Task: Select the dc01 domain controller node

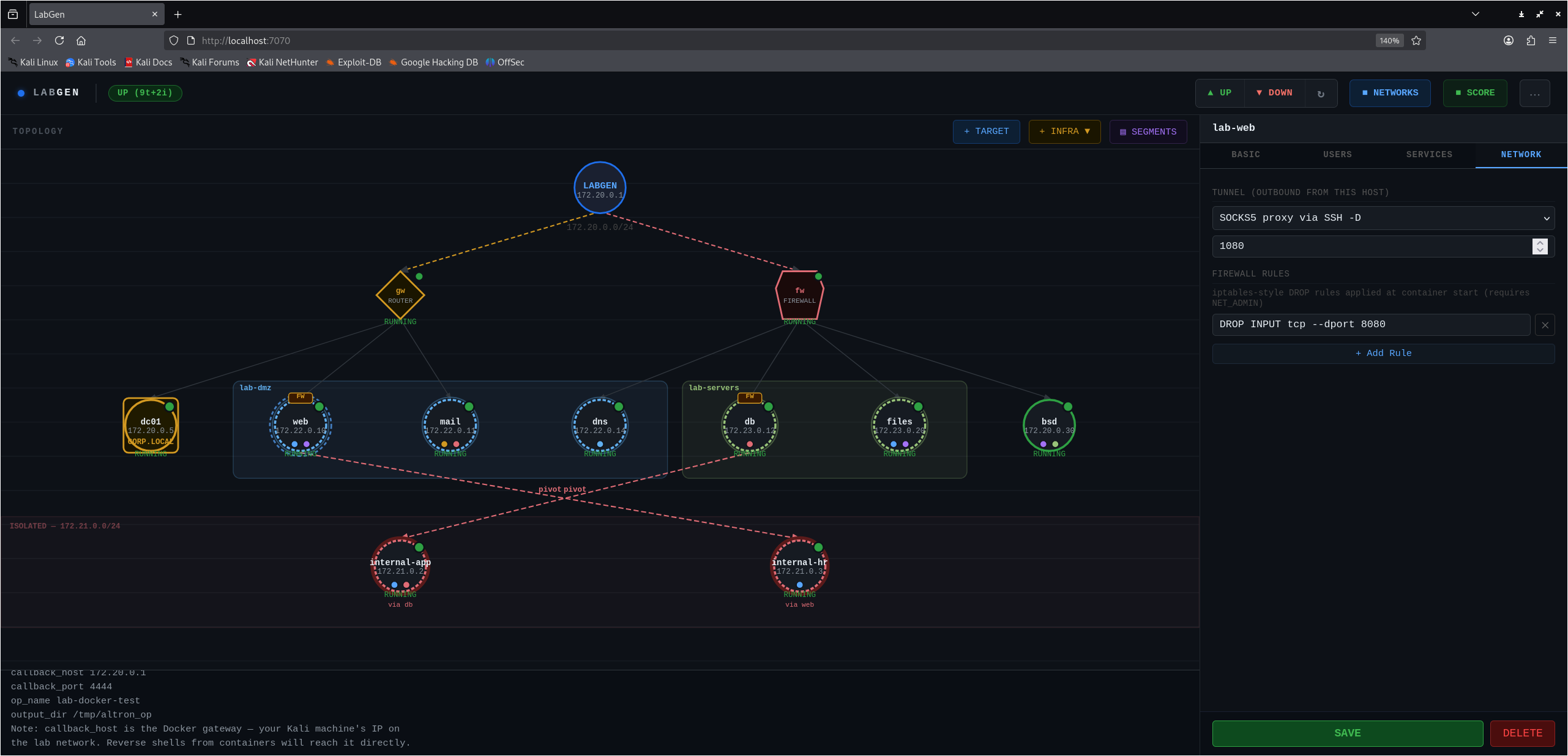Action: (151, 426)
